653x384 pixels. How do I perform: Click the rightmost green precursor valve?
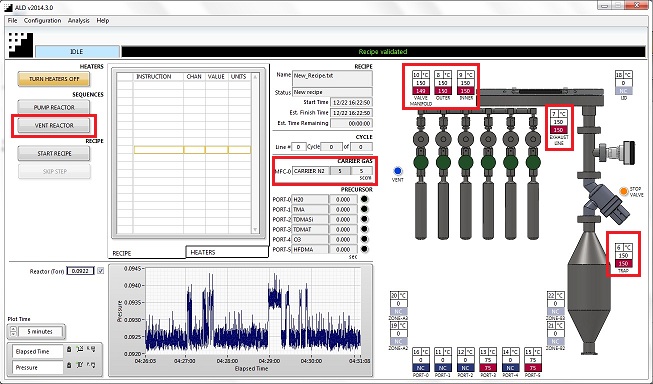pos(533,163)
